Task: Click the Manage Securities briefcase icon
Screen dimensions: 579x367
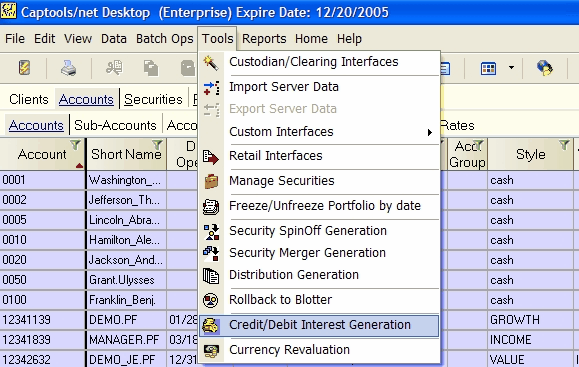Action: pos(211,182)
